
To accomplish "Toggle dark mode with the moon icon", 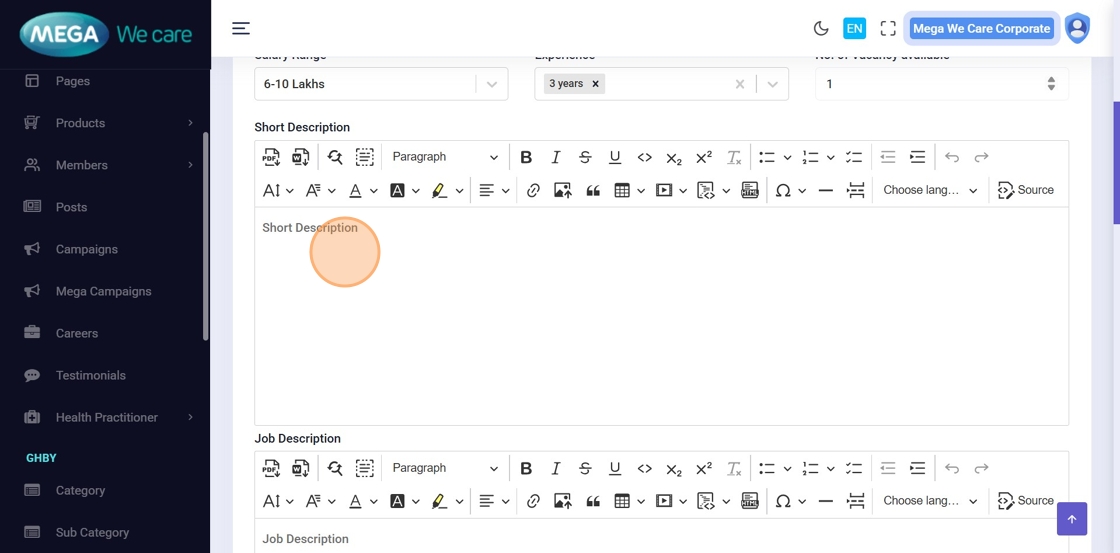I will tap(821, 29).
